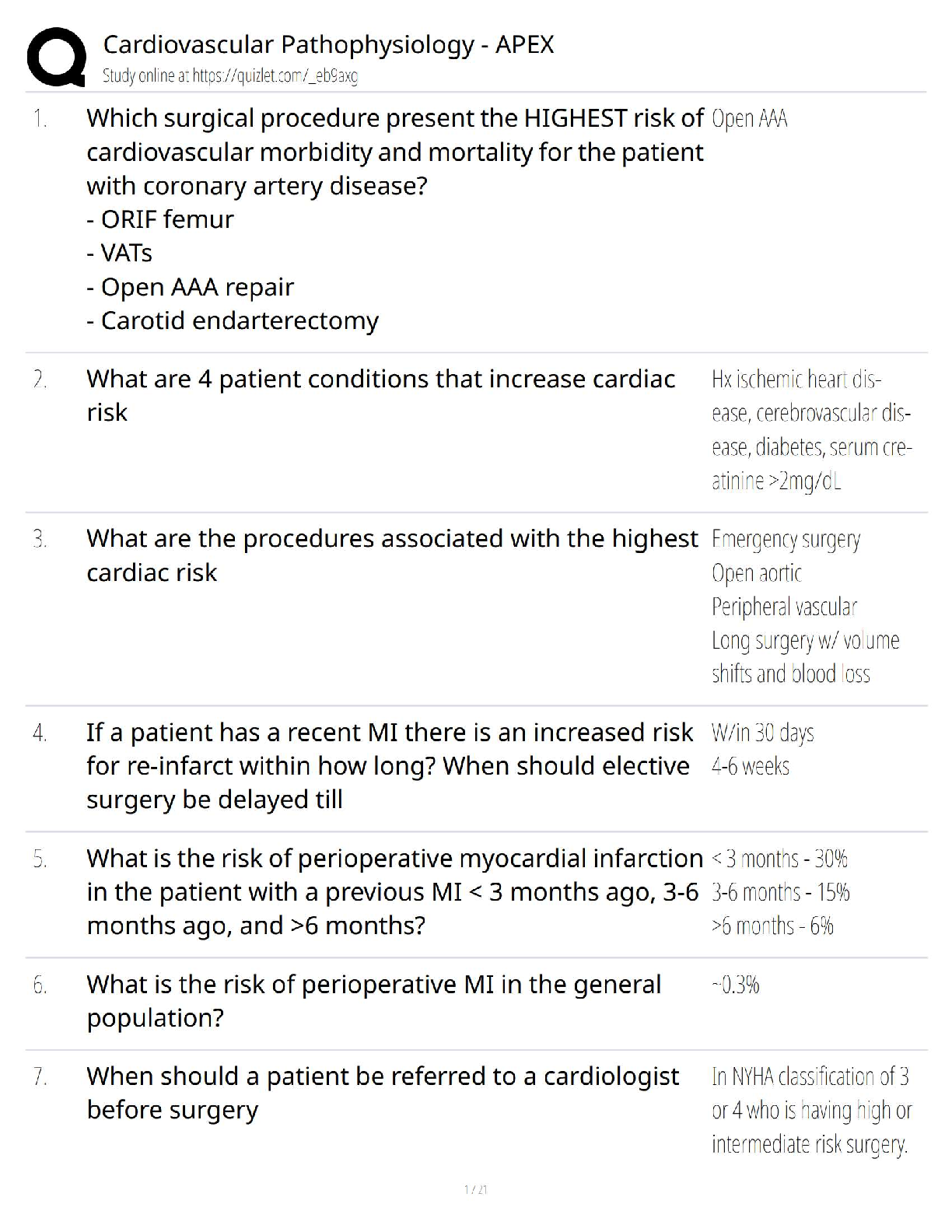Viewport: 952px width, 1232px height.
Task: Click the 'VATs' answer option
Action: [x=120, y=253]
